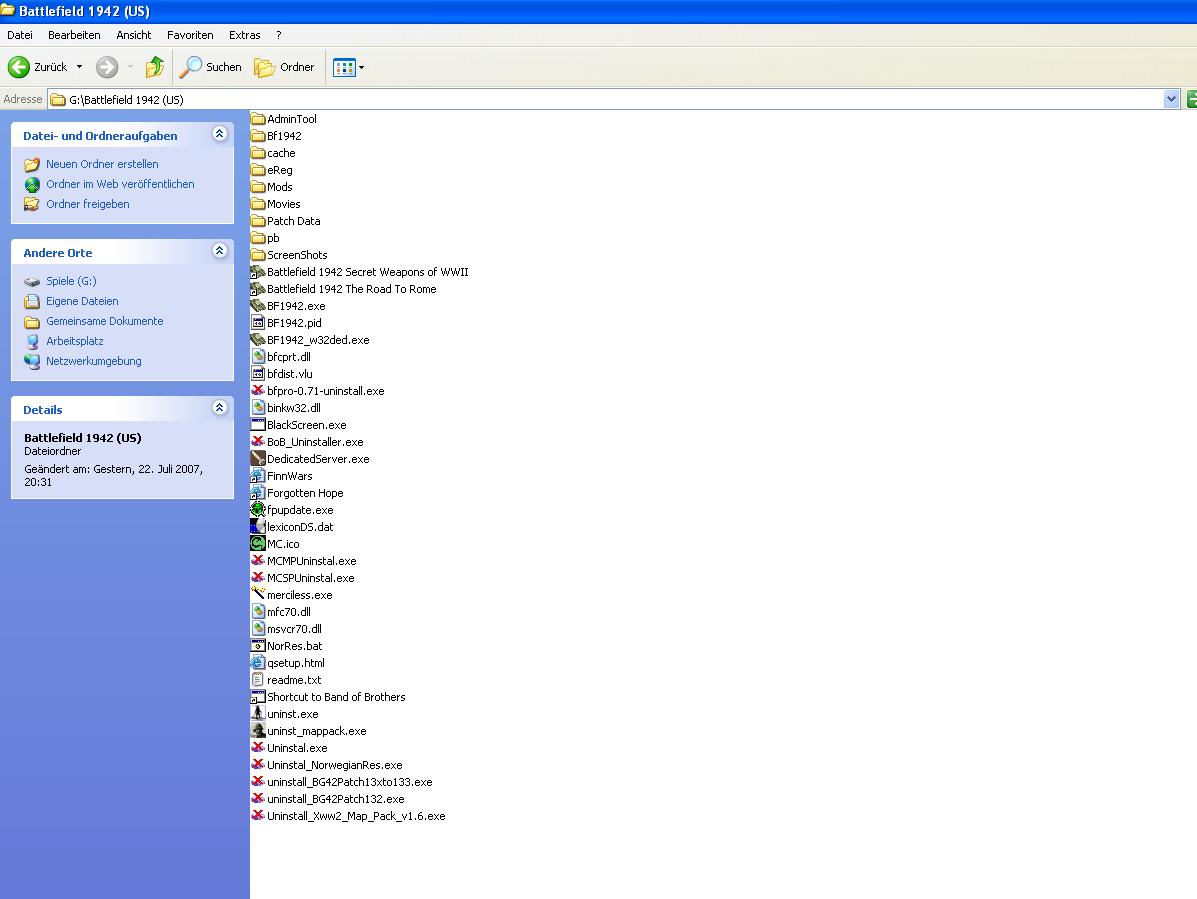Select lexiconDS.dat file icon

258,527
